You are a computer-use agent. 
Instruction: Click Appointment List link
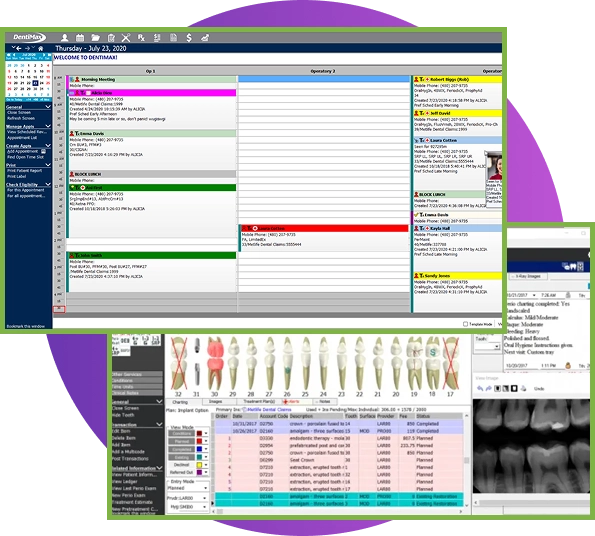22,138
